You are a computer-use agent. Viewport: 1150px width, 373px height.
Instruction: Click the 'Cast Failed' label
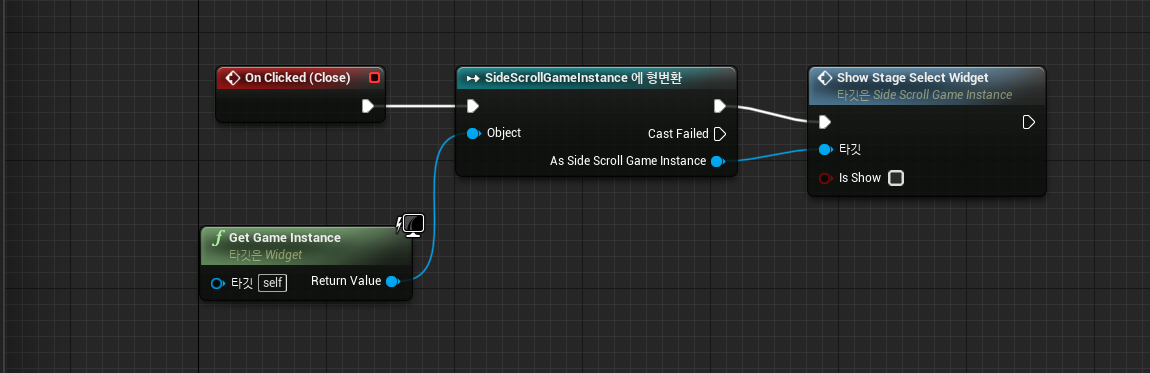click(678, 134)
